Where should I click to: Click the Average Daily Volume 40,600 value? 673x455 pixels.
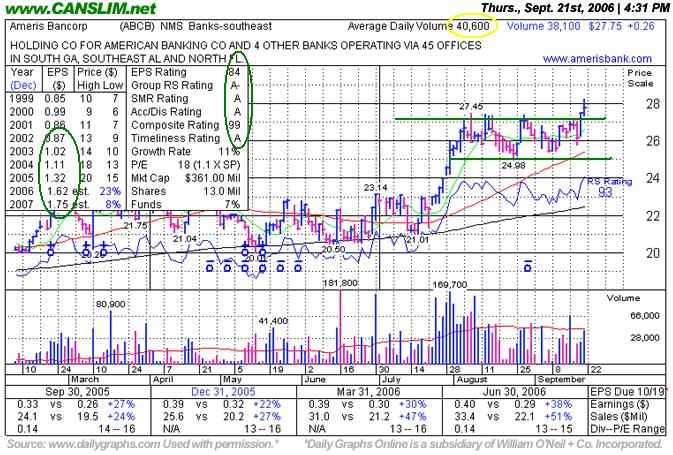click(x=472, y=26)
